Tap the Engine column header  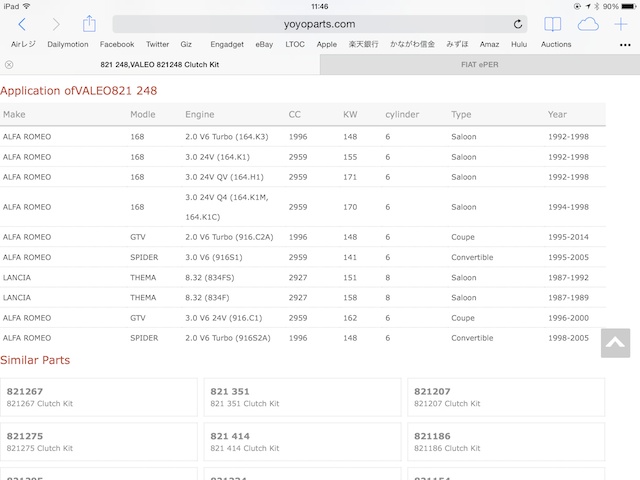(200, 115)
